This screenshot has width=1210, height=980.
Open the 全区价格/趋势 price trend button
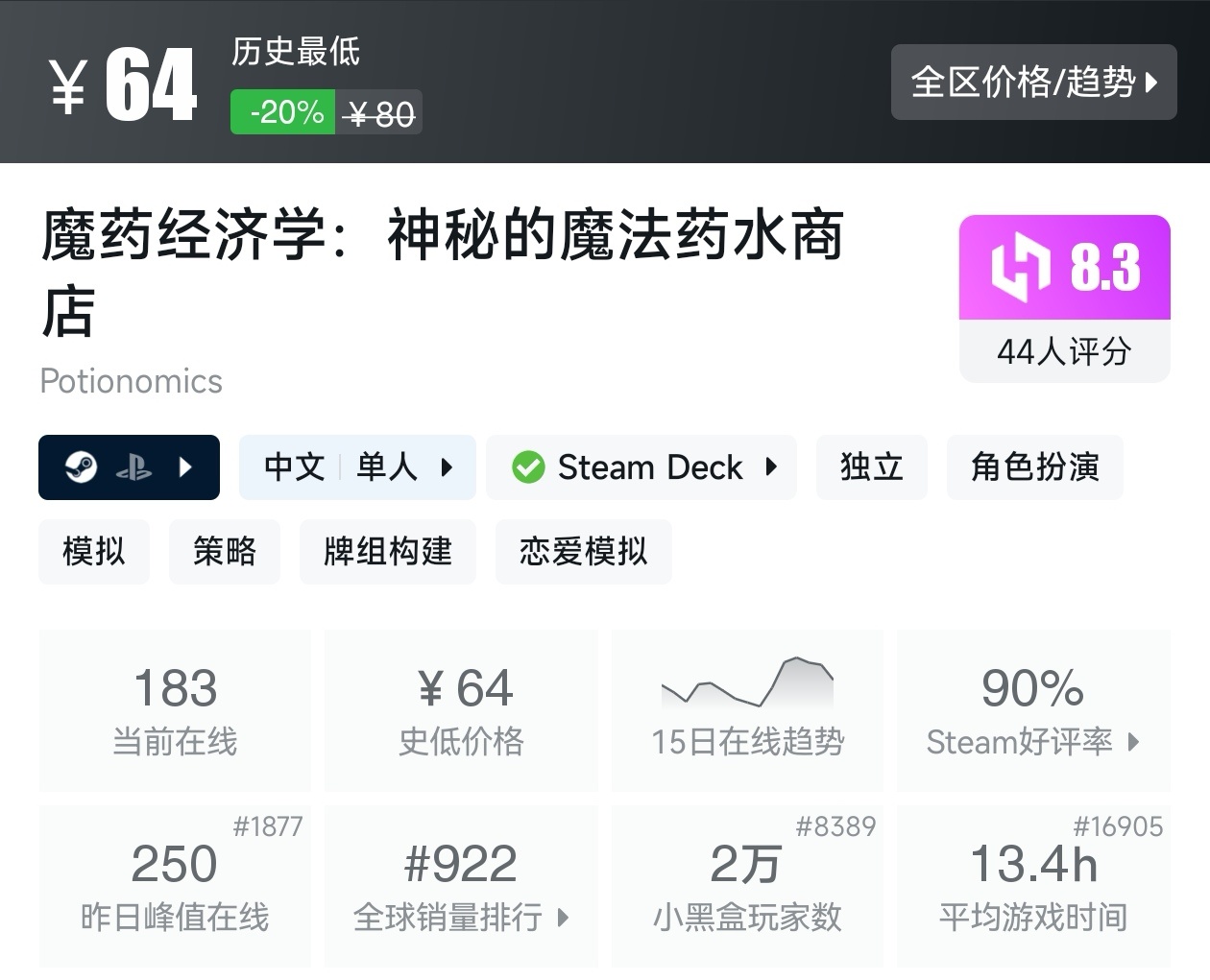click(x=1033, y=83)
